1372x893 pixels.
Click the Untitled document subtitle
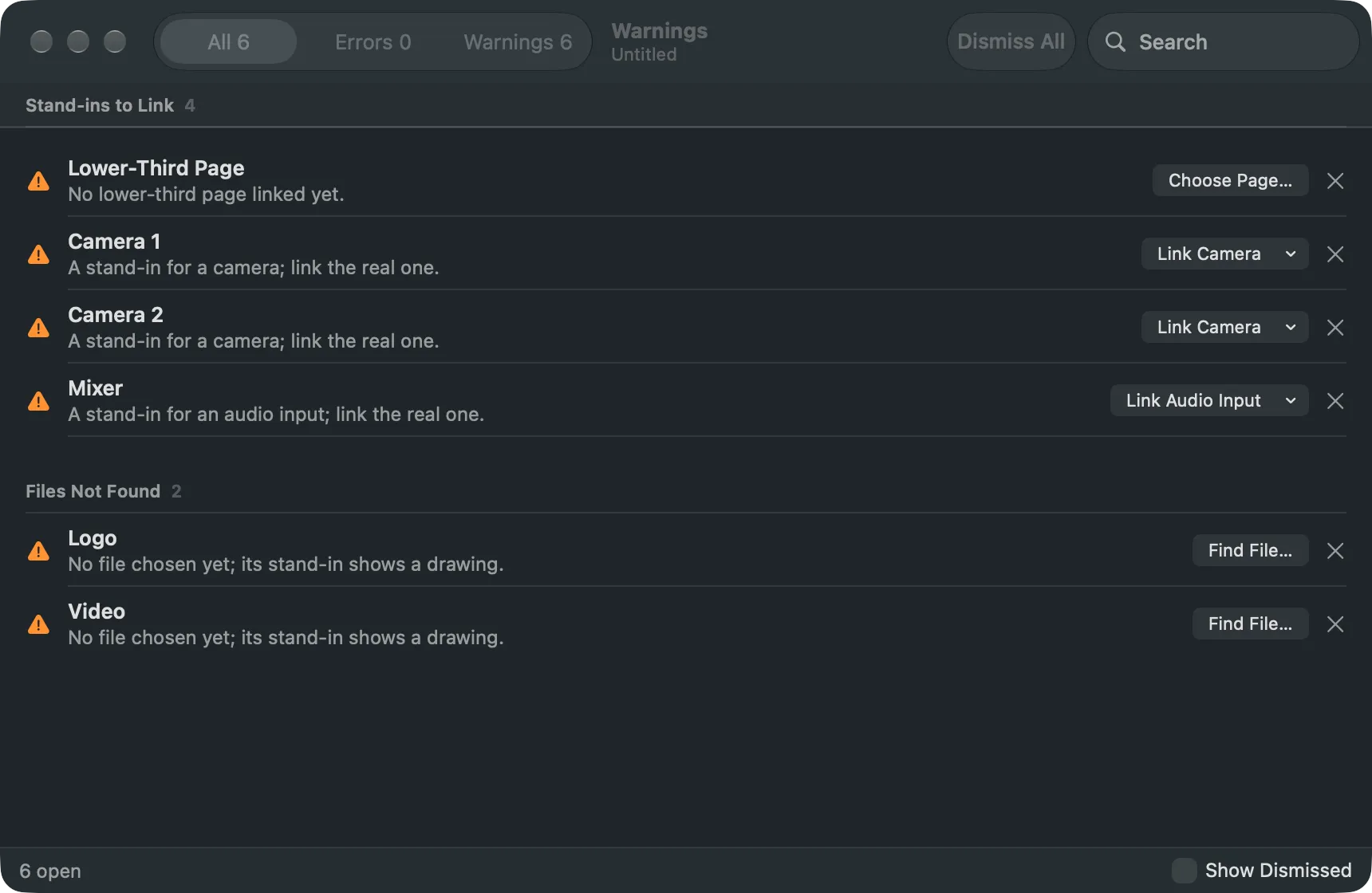tap(644, 54)
